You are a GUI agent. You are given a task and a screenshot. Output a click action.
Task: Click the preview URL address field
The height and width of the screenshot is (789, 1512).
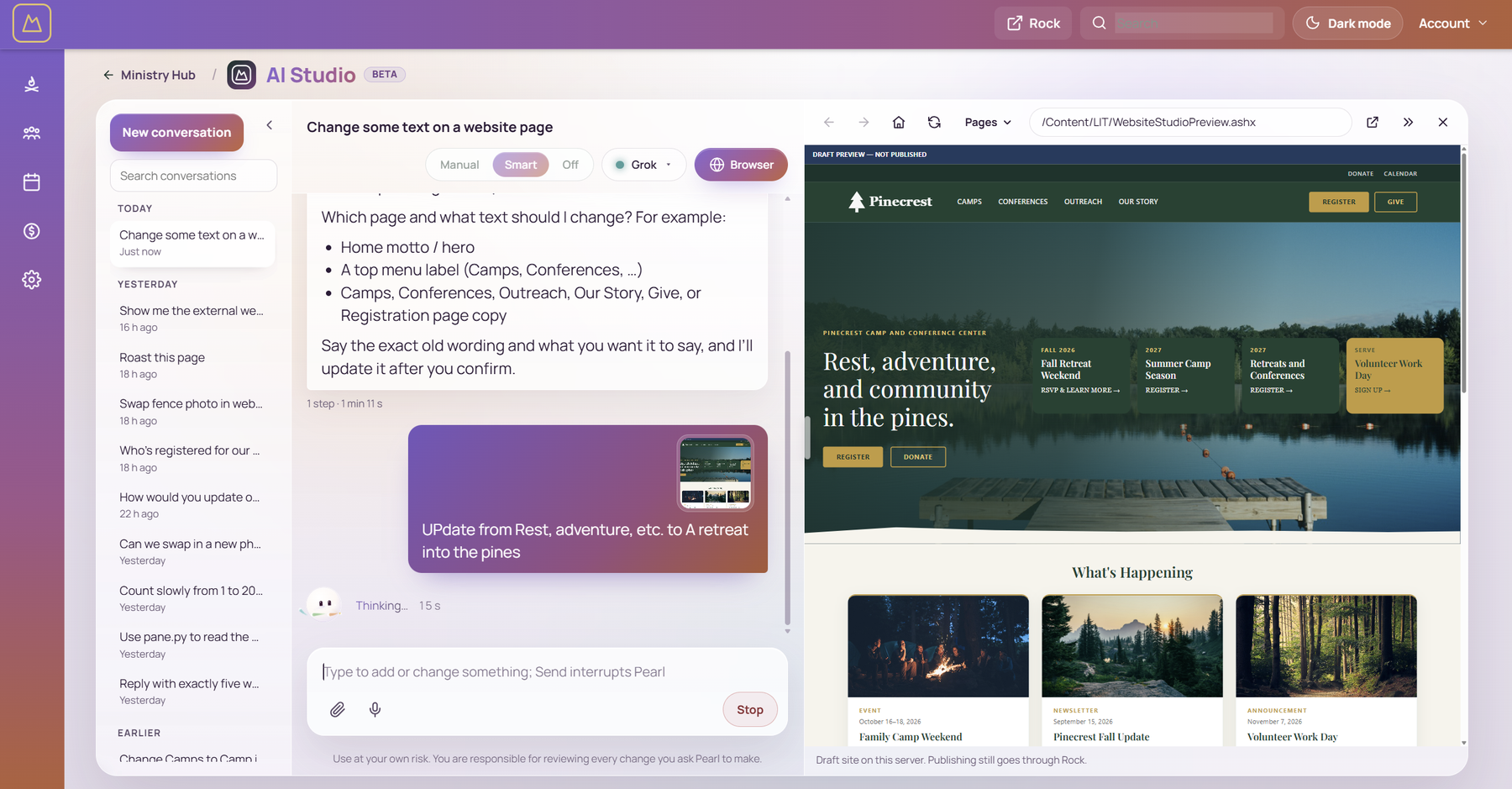1189,123
